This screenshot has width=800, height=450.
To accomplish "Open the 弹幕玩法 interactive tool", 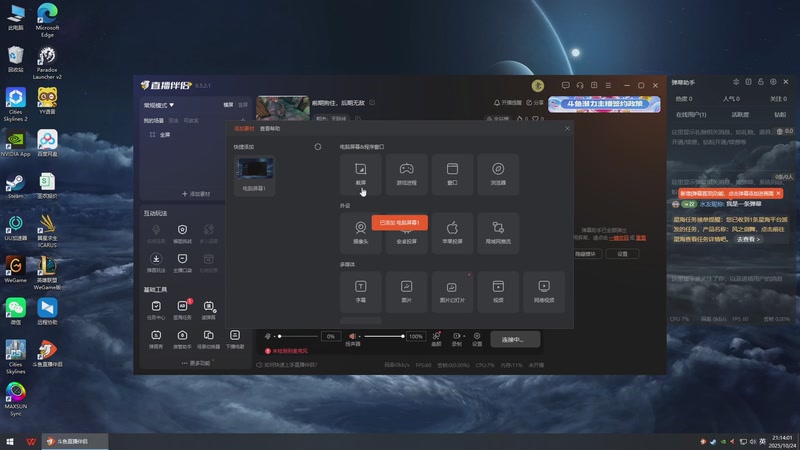I will 156,263.
